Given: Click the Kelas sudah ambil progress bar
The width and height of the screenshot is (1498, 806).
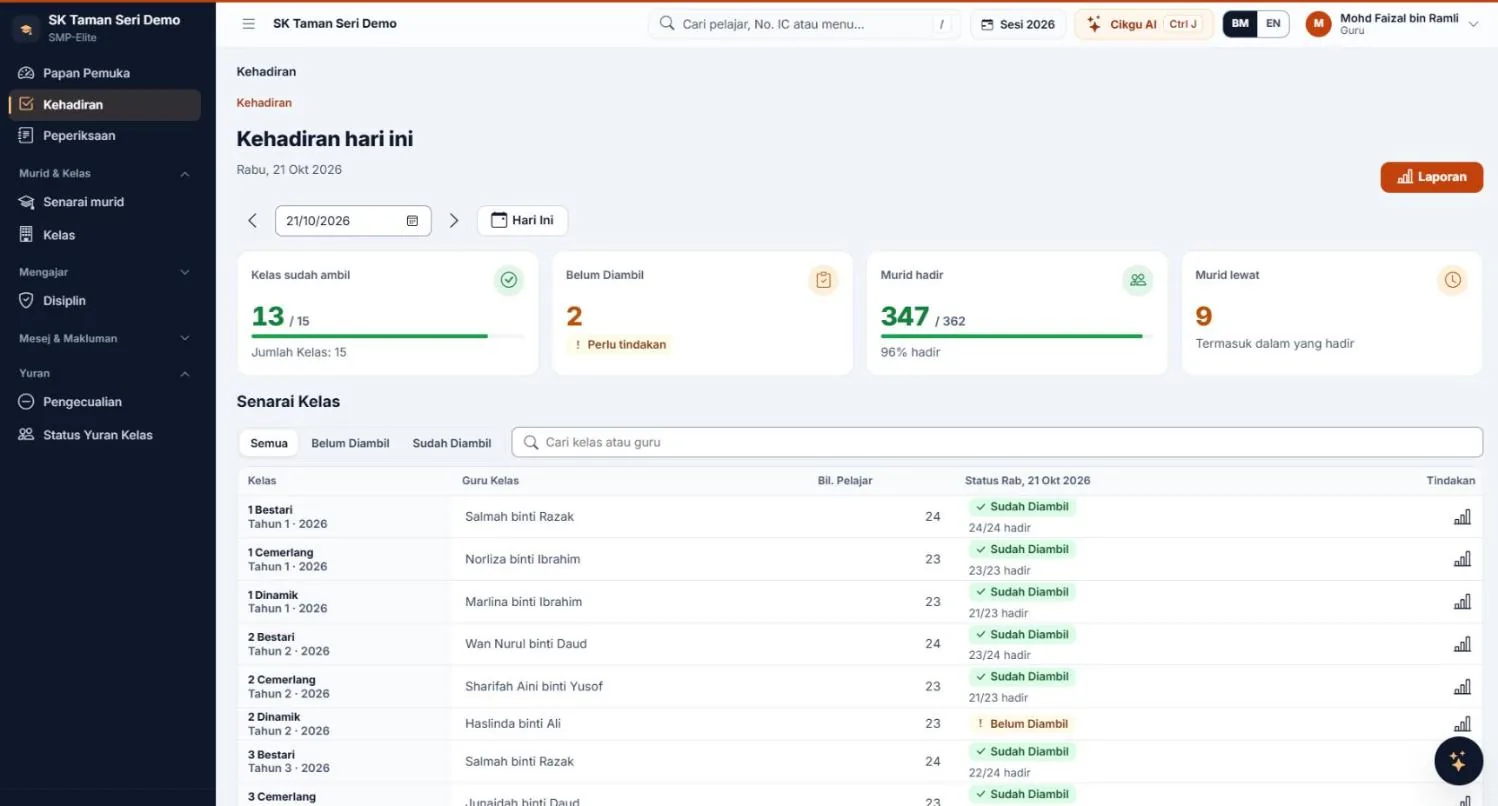Looking at the screenshot, I should point(388,337).
